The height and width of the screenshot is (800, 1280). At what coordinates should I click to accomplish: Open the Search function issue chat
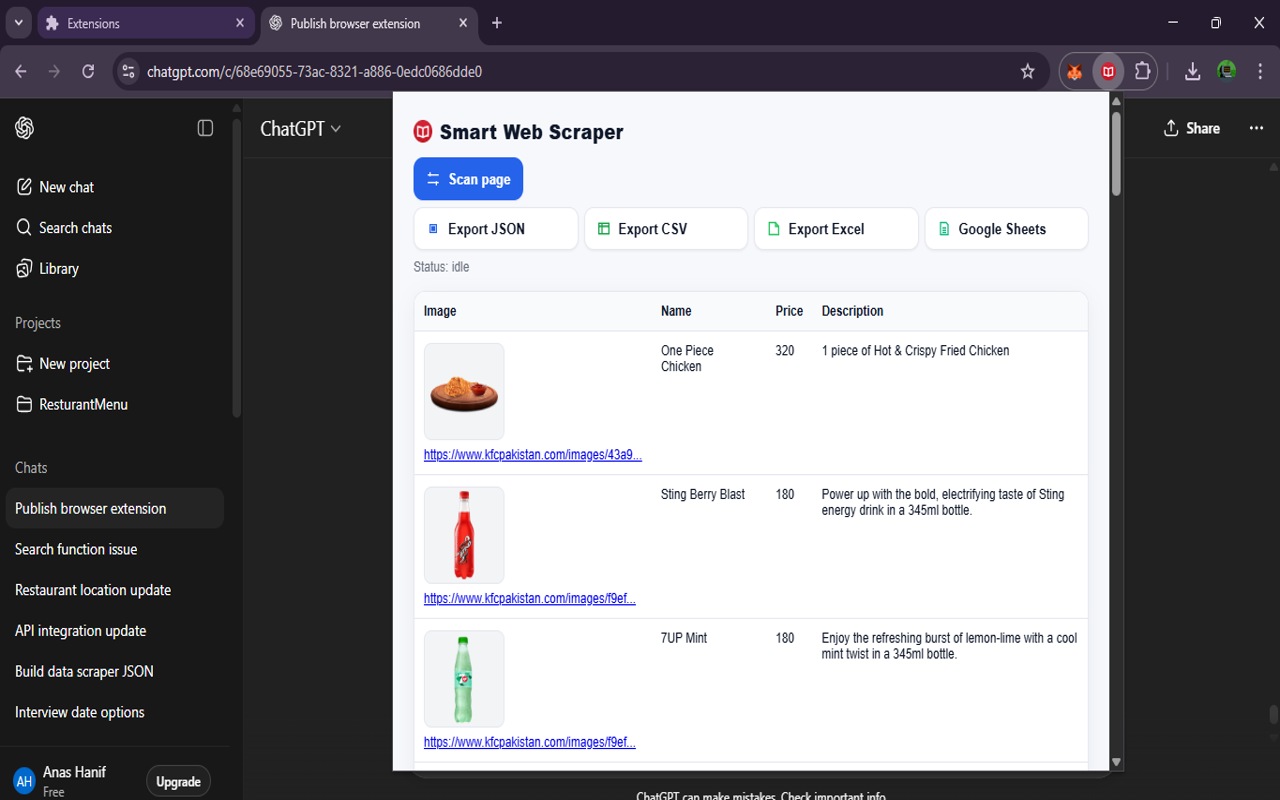coord(115,549)
